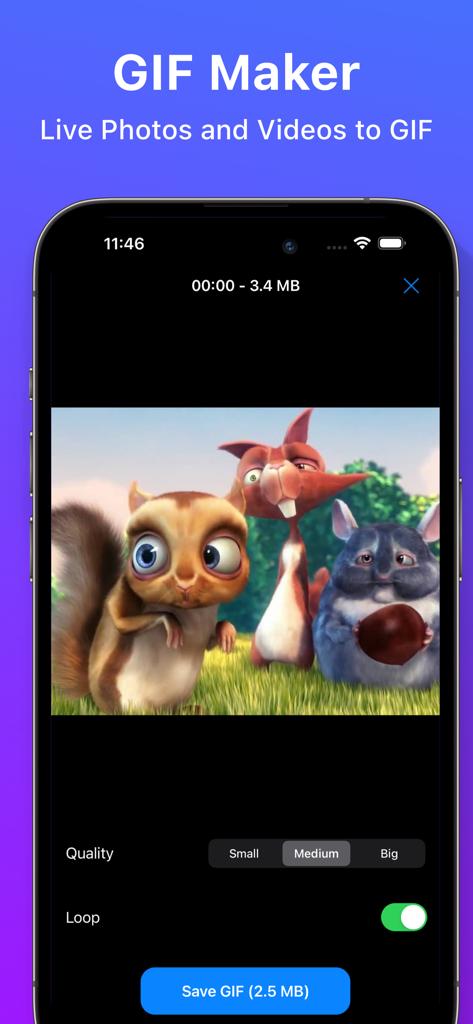Select Big quality option
473x1024 pixels.
(x=389, y=854)
